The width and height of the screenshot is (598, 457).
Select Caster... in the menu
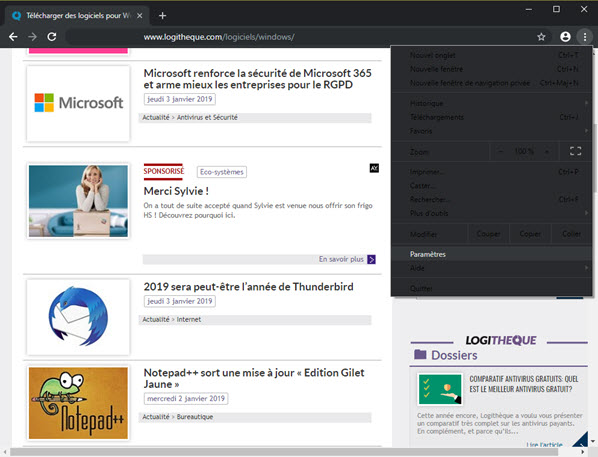(492, 186)
